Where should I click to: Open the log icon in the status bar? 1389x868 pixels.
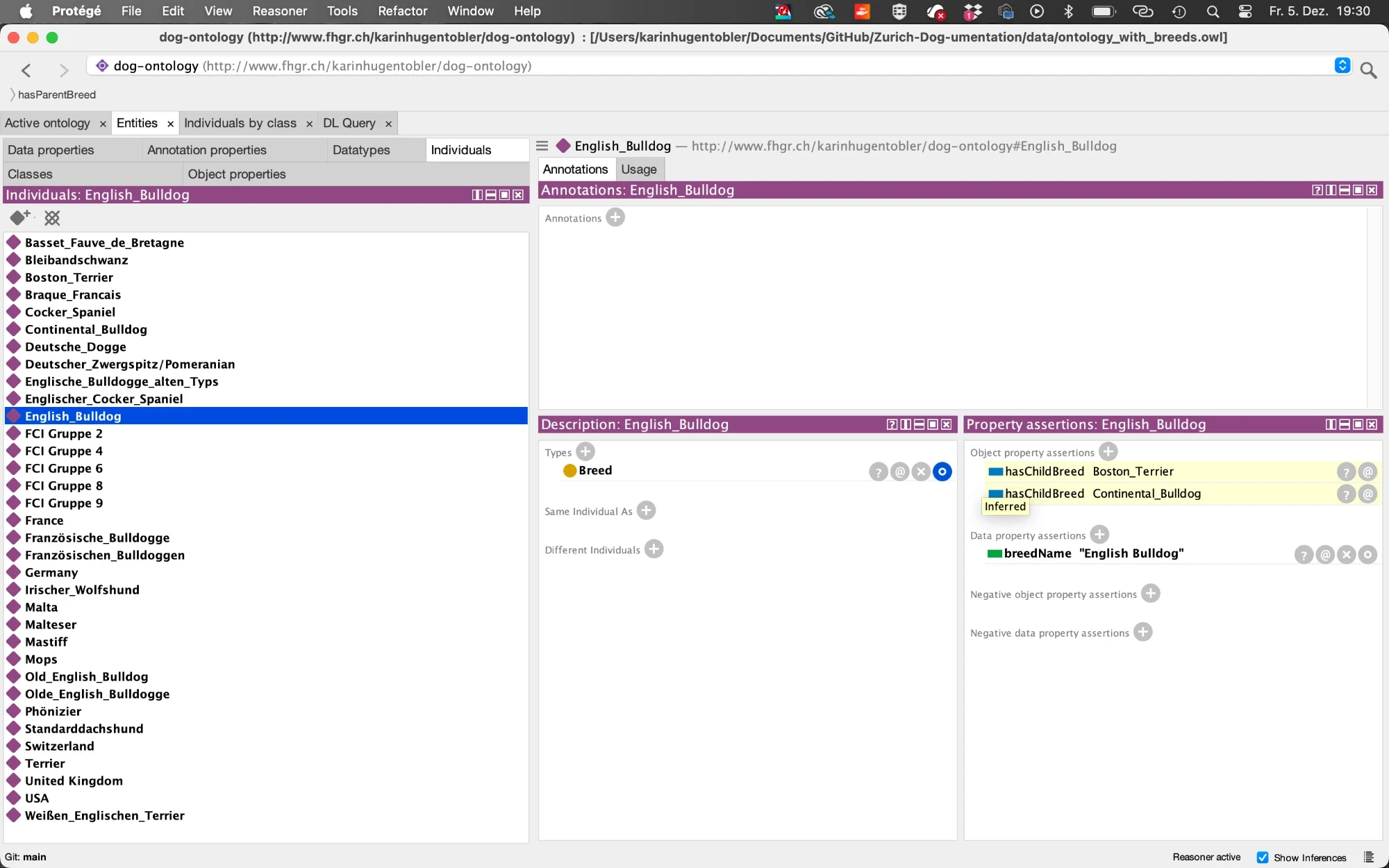tap(1369, 858)
